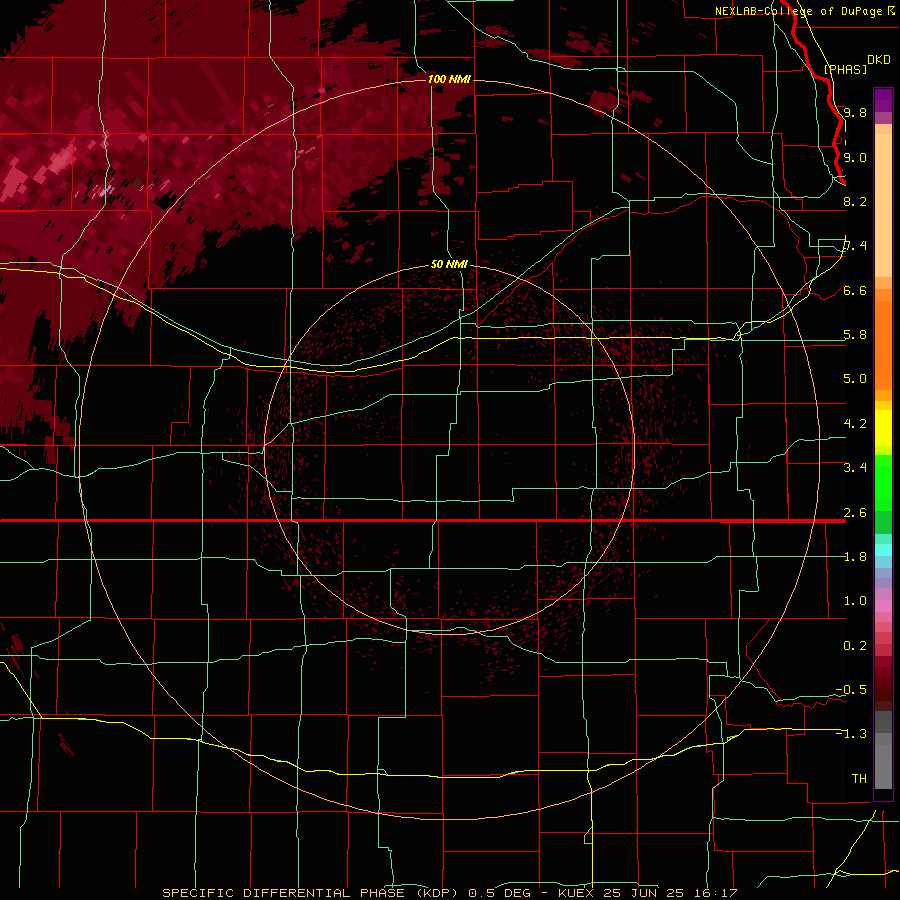Click the 6.6 value on the scale
Screen dimensions: 900x900
point(855,291)
